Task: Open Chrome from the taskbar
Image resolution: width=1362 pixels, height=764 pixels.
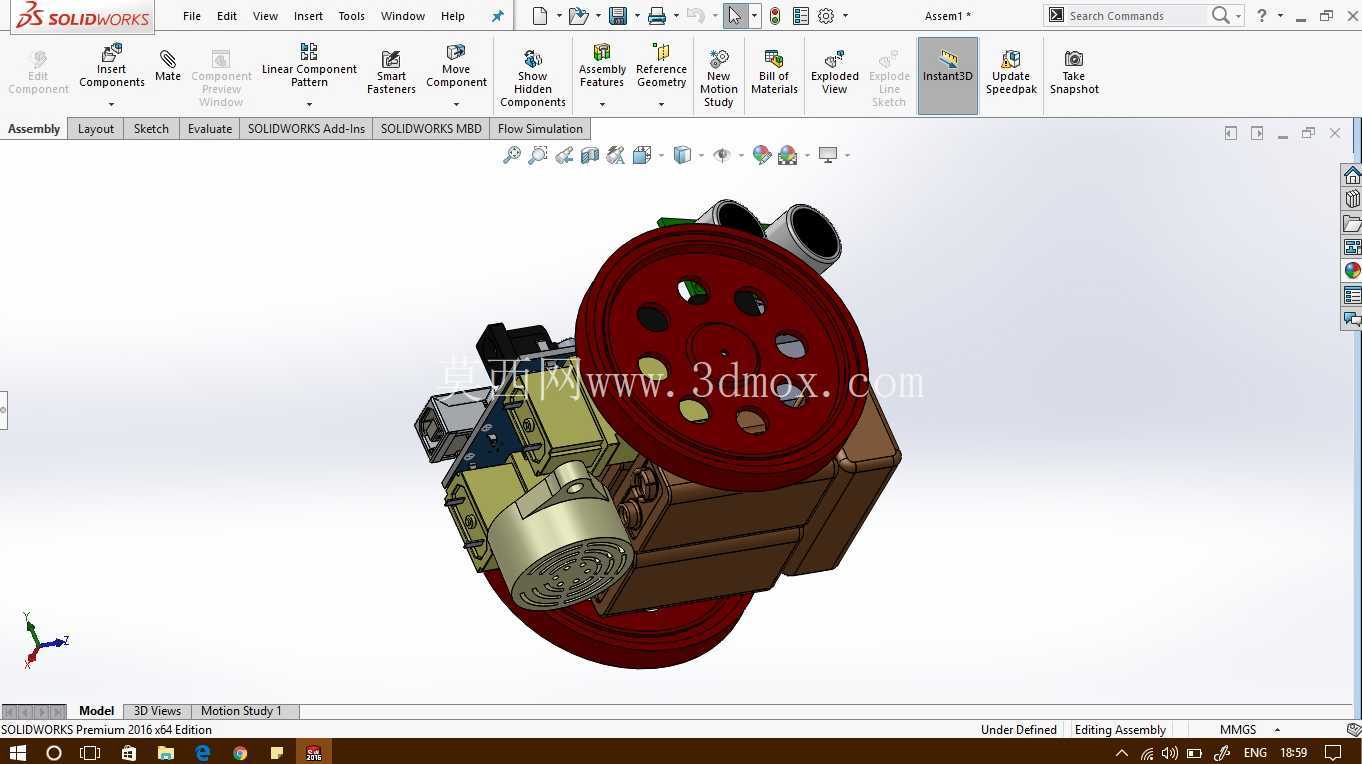Action: coord(240,752)
